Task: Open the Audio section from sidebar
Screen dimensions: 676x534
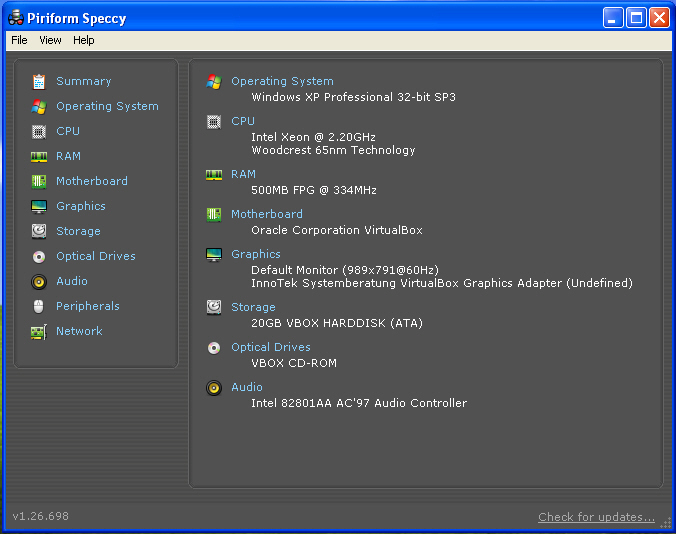Action: click(x=72, y=281)
